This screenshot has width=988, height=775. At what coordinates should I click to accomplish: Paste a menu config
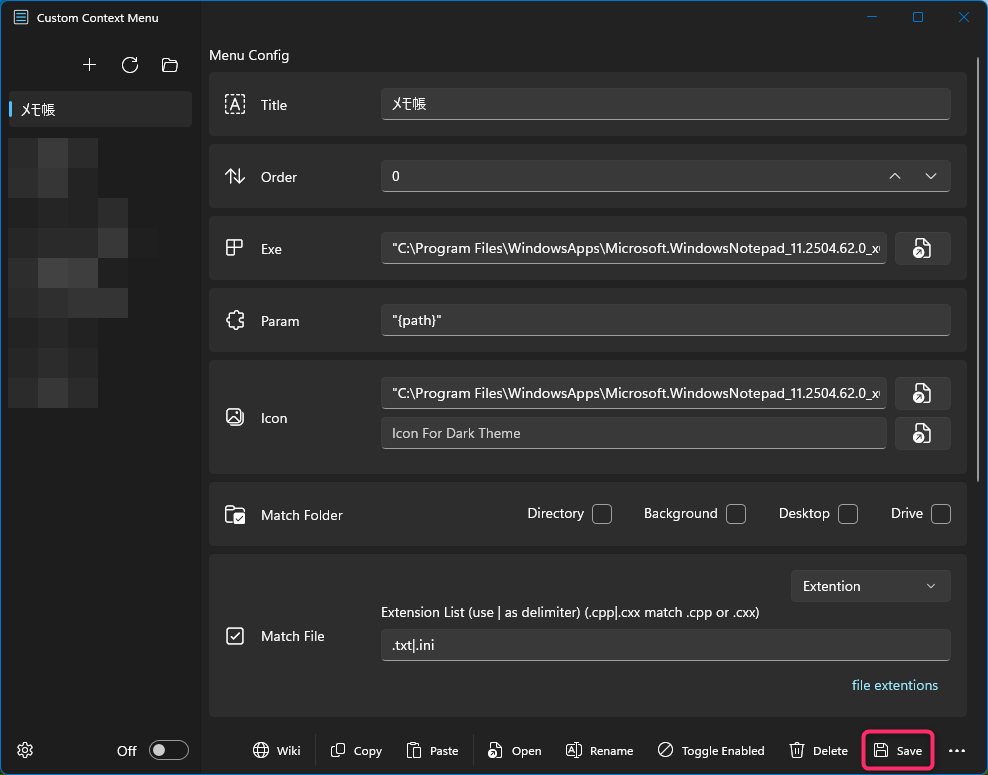pyautogui.click(x=432, y=750)
